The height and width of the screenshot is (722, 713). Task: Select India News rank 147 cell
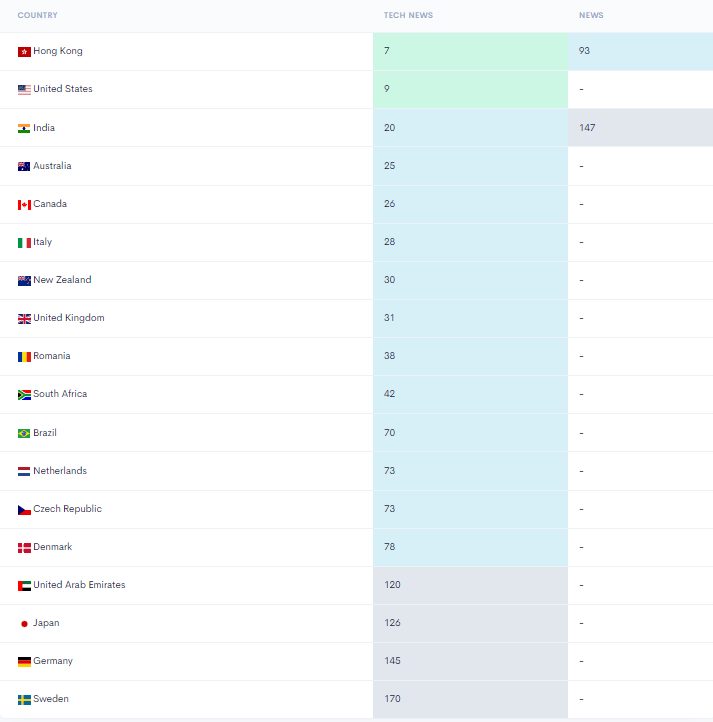(x=640, y=128)
